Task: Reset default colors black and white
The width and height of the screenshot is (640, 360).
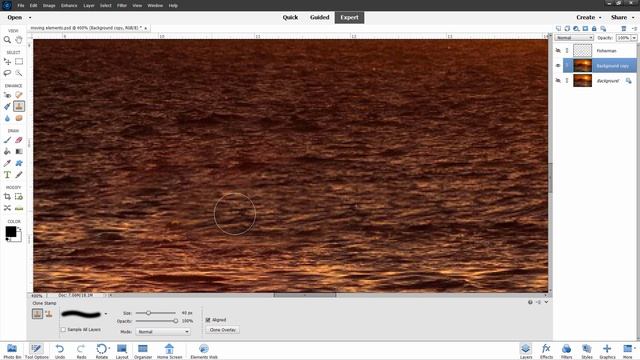Action: 7,240
